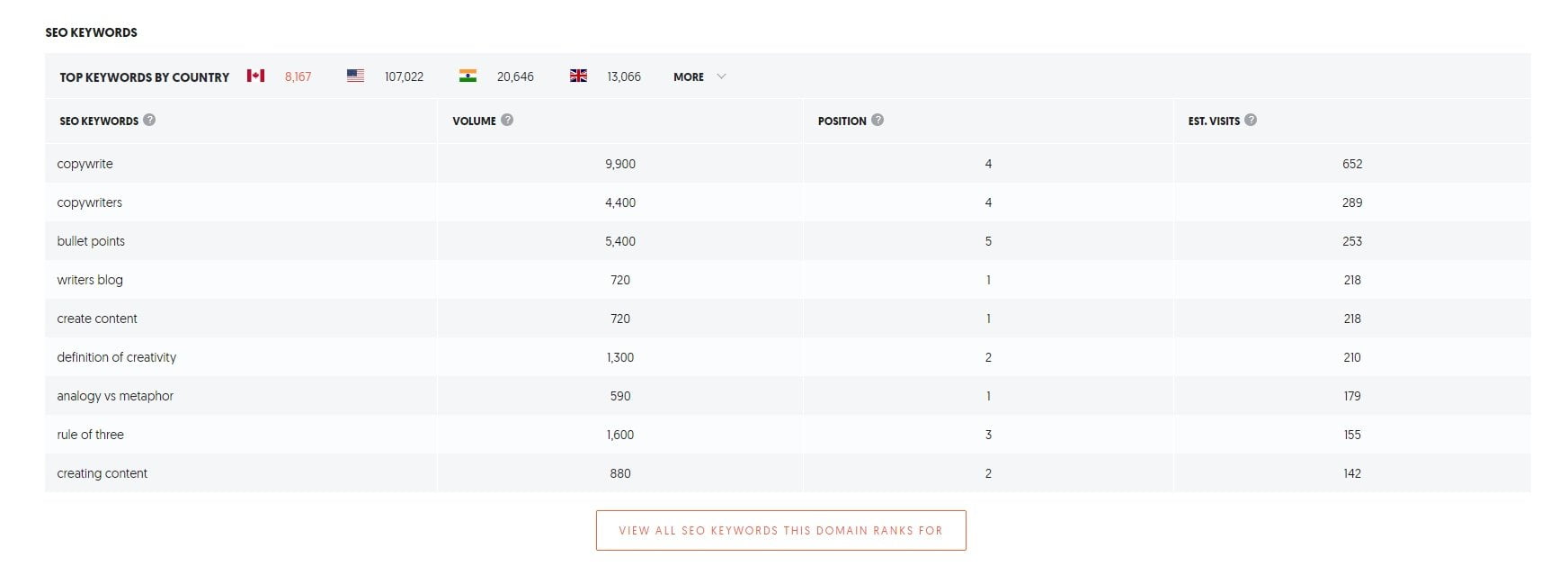This screenshot has height=575, width=1568.
Task: Open the Est. Visits help icon
Action: coord(1251,120)
